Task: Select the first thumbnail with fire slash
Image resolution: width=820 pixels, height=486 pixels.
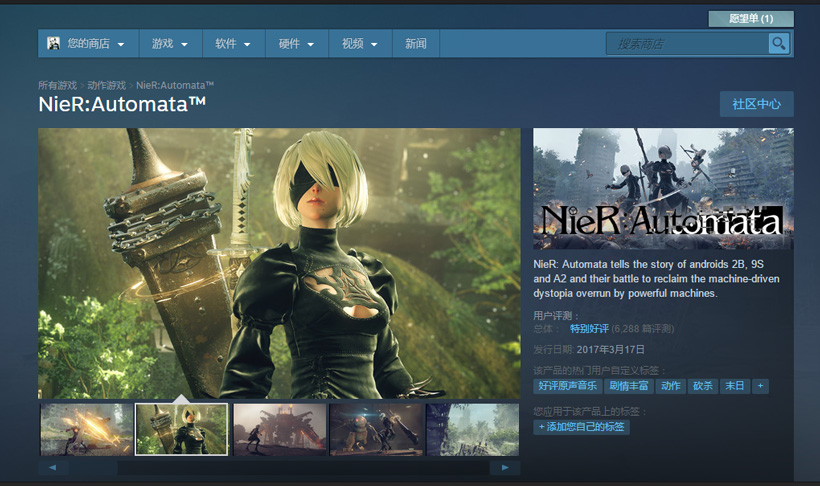Action: pyautogui.click(x=86, y=430)
